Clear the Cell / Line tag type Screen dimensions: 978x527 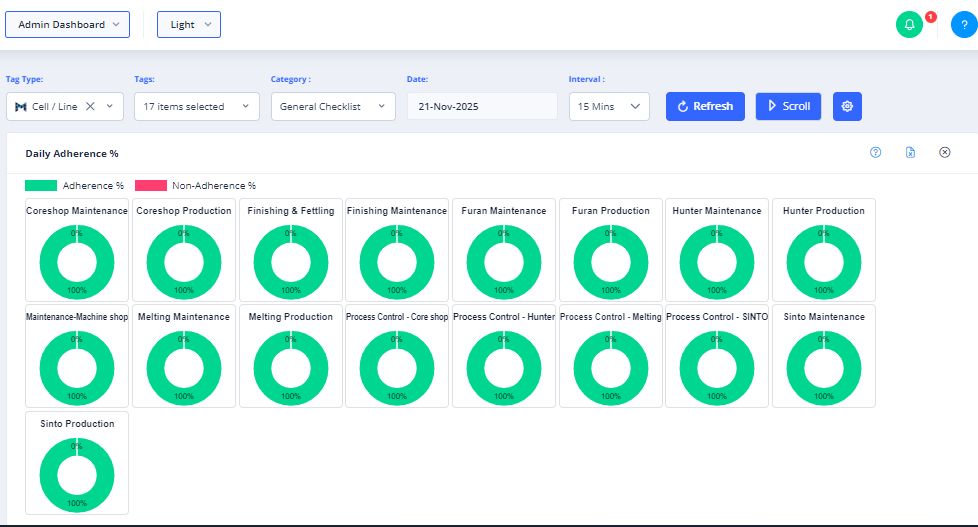(x=90, y=106)
